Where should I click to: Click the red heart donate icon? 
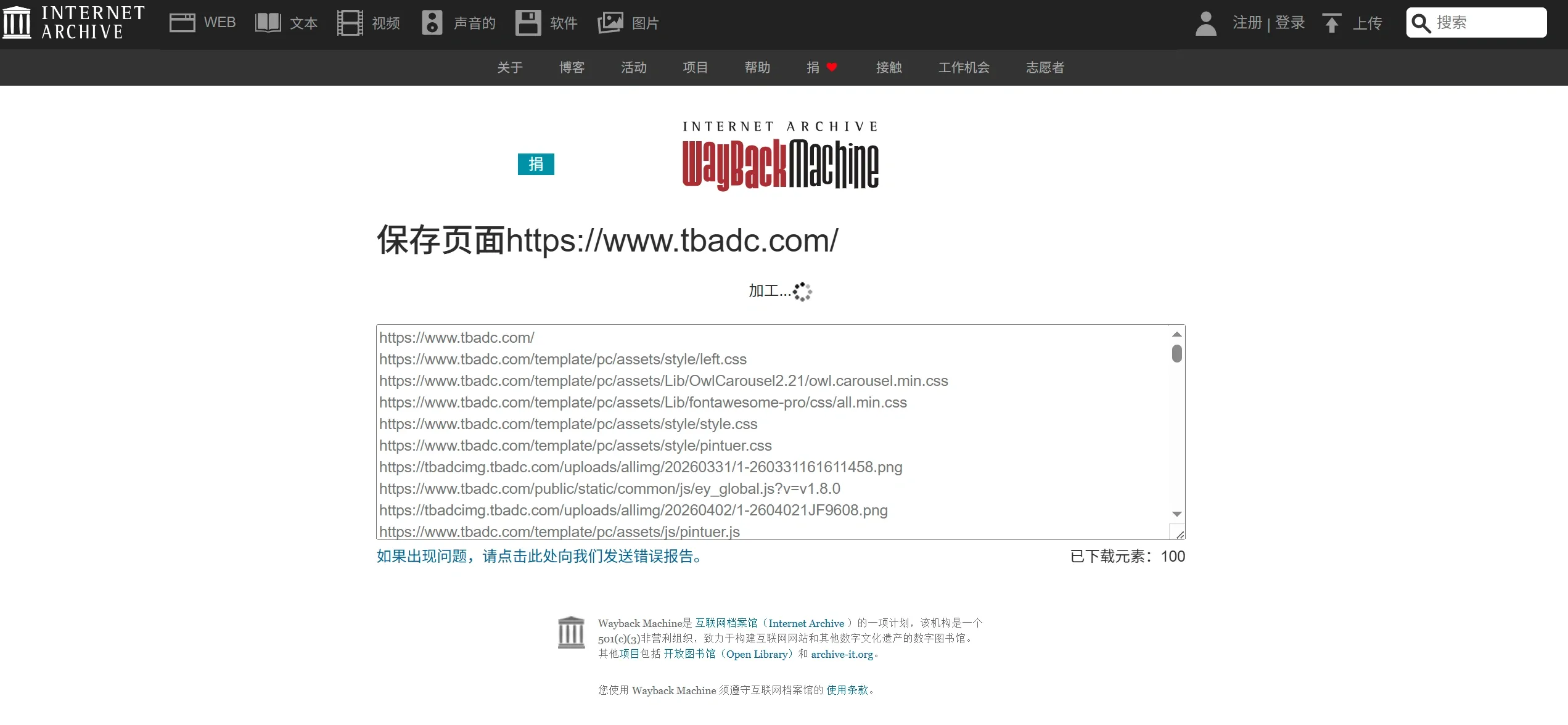click(832, 67)
